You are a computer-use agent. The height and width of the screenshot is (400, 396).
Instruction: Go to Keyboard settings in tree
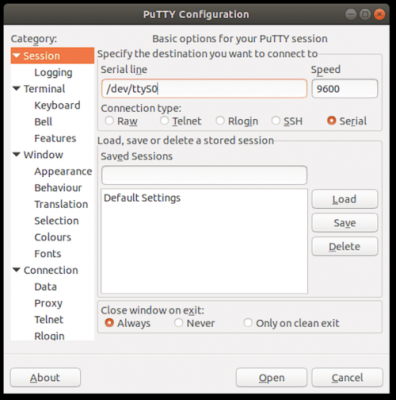pyautogui.click(x=57, y=105)
